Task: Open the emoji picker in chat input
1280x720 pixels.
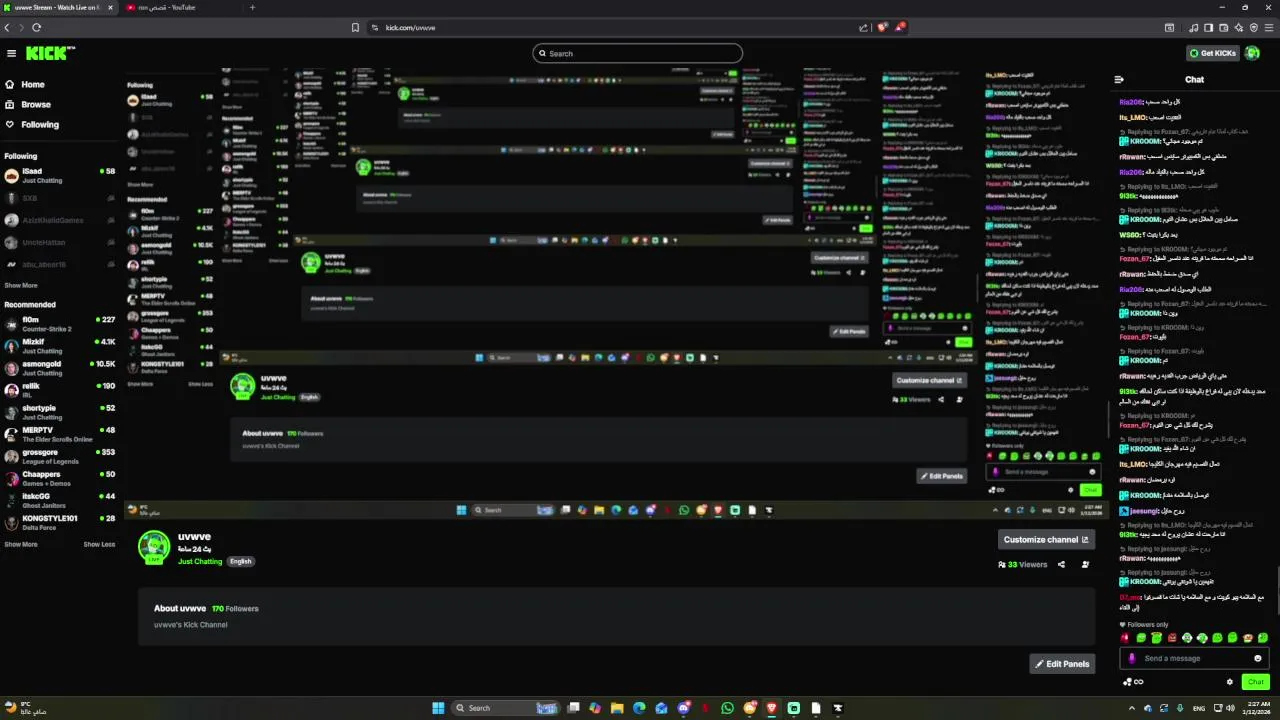Action: 1258,658
